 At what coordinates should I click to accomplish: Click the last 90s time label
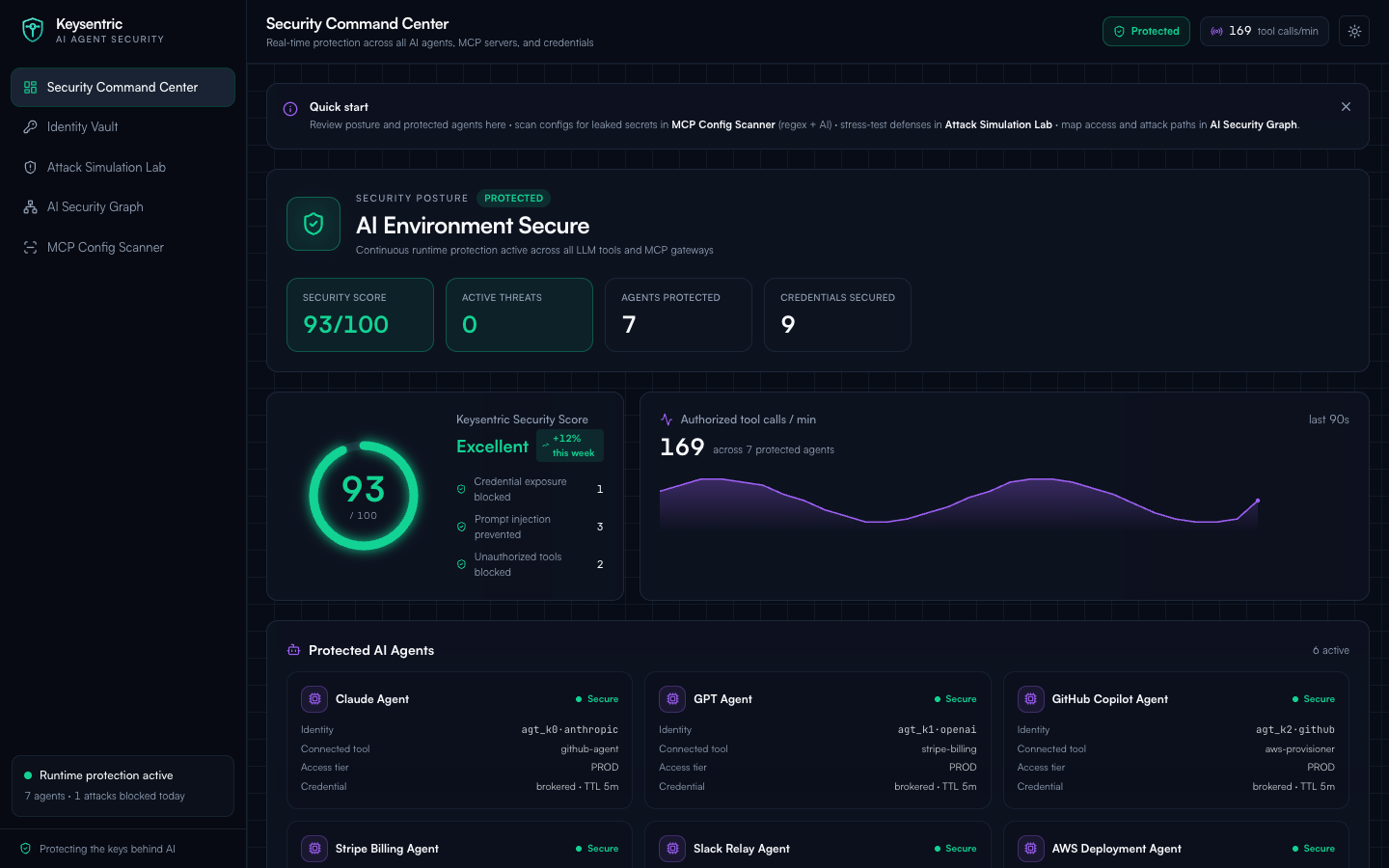click(1328, 420)
